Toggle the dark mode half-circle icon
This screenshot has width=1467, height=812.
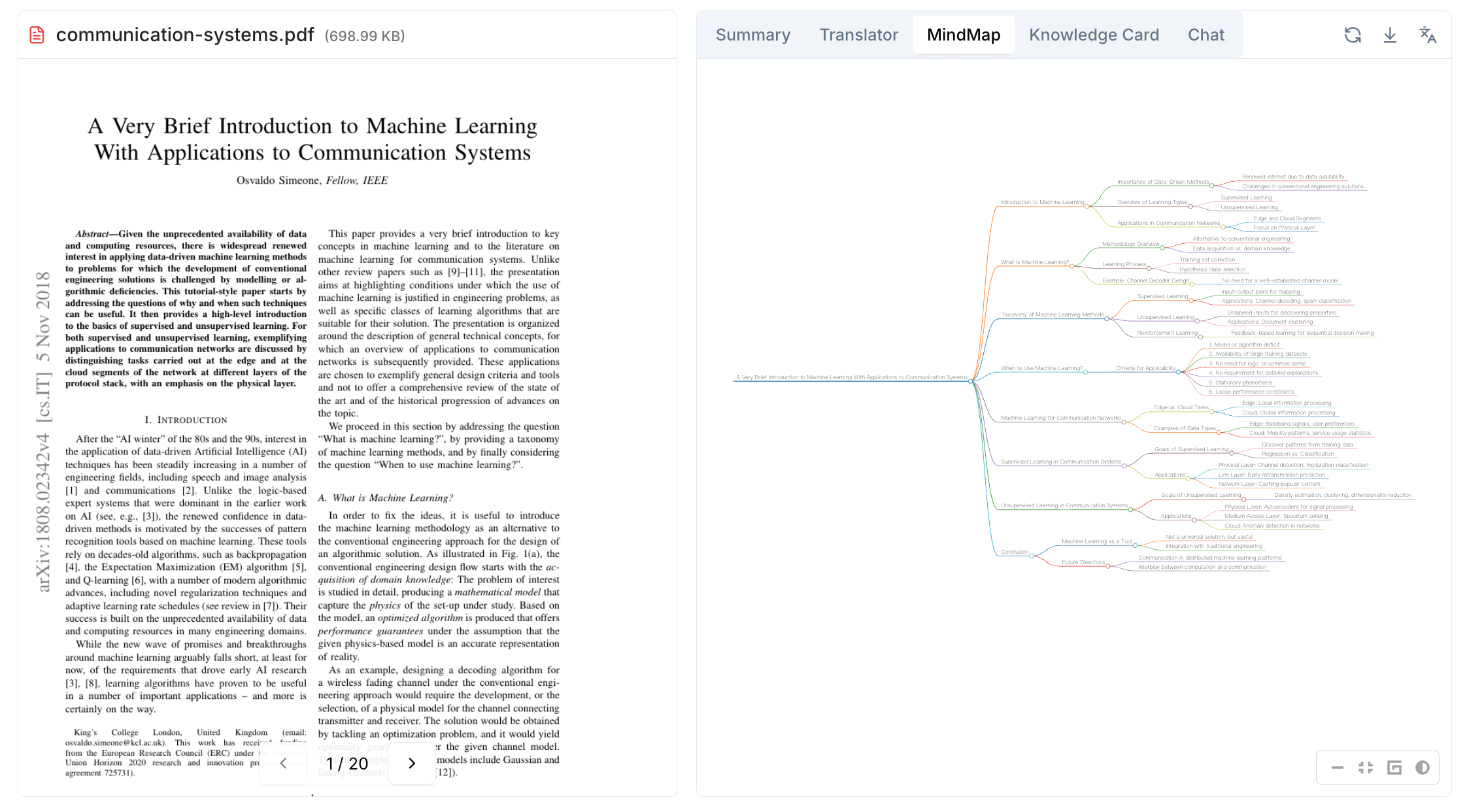tap(1423, 768)
